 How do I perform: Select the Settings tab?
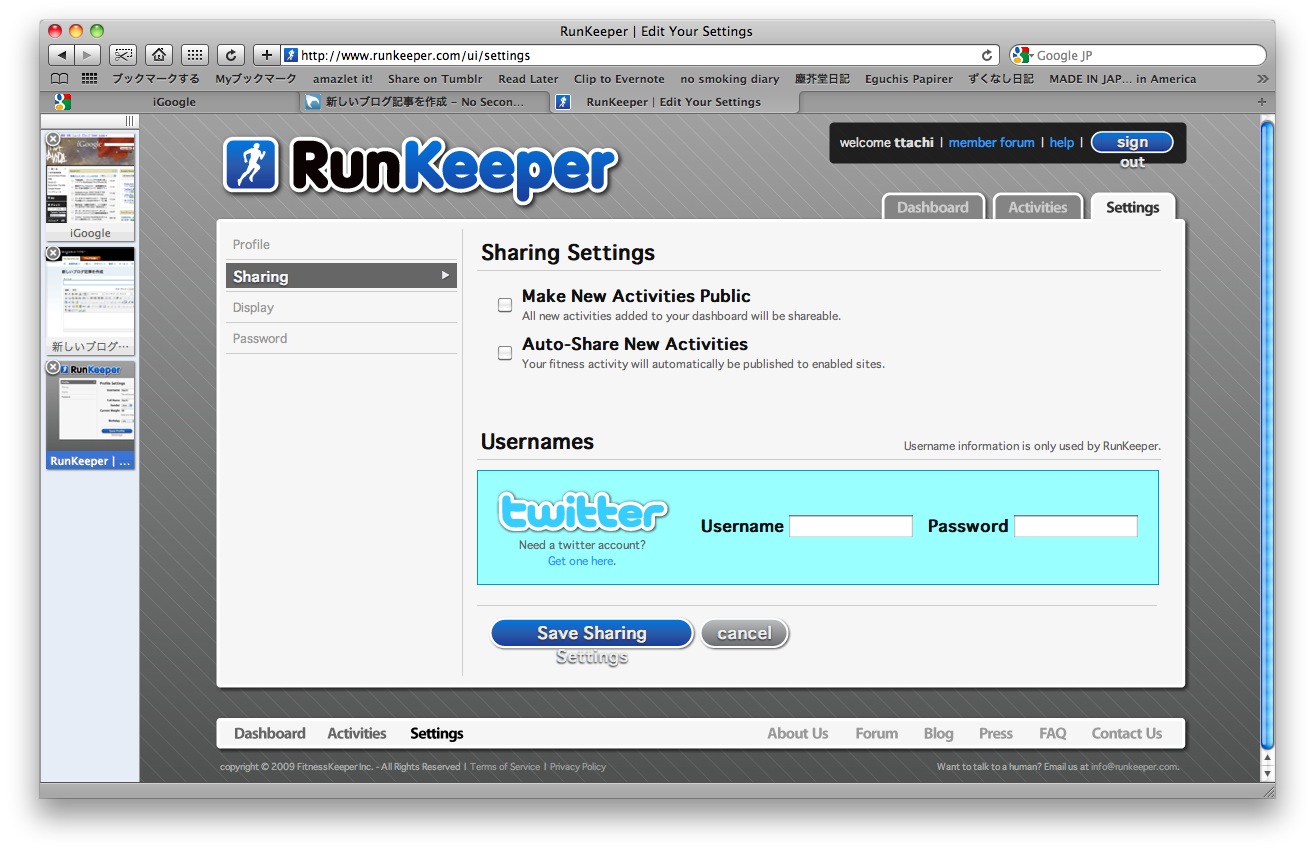click(1133, 207)
